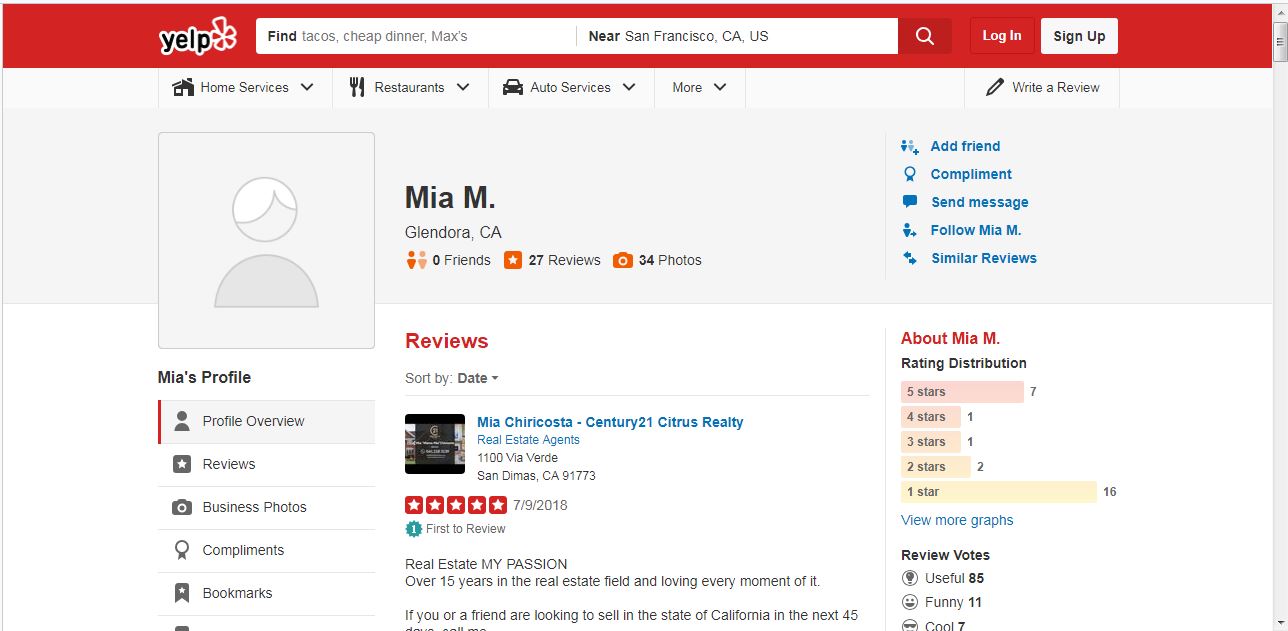Screen dimensions: 1288x631
Task: Expand the Home Services dropdown chevron
Action: (307, 87)
